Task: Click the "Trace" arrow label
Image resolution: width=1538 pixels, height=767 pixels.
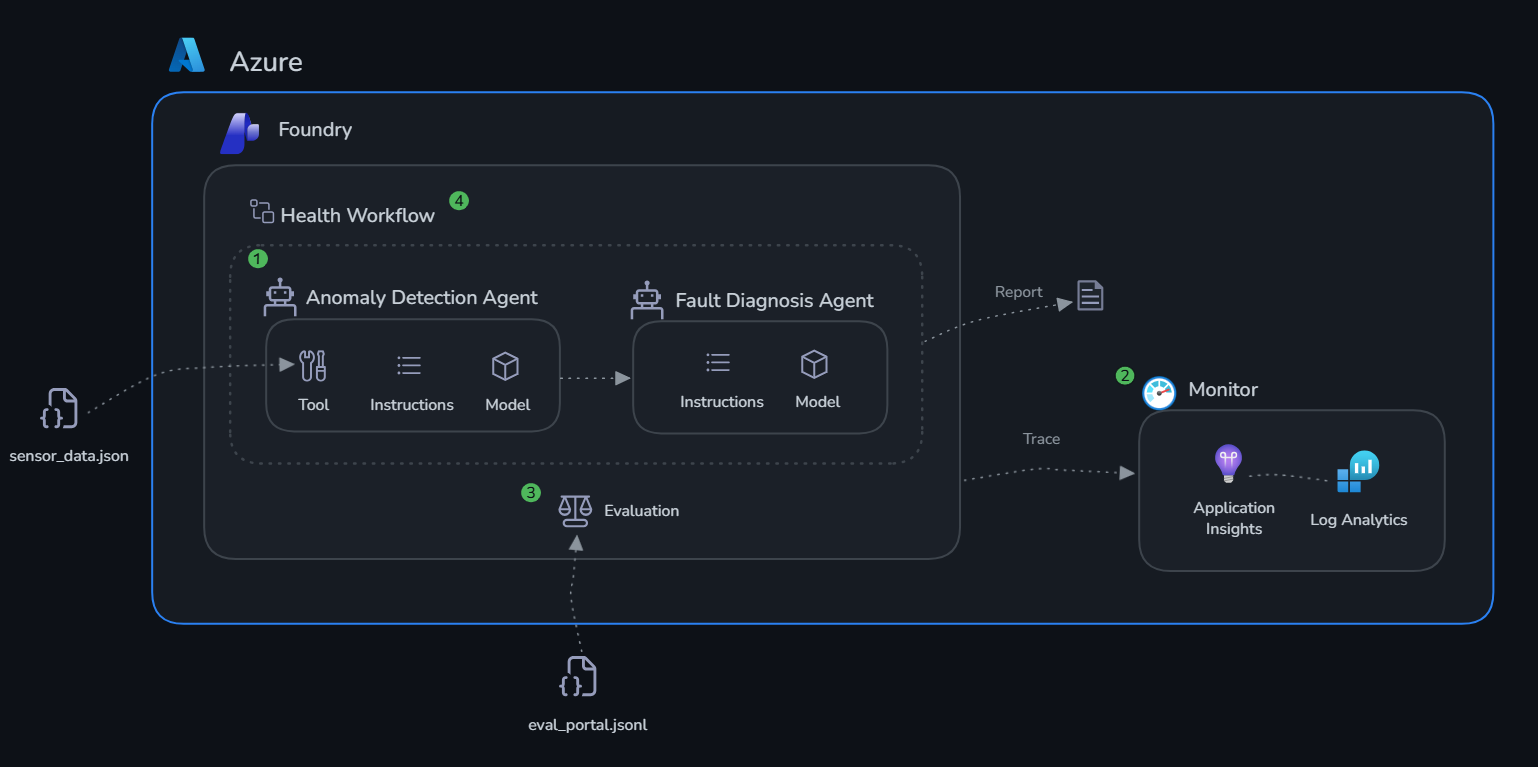Action: pyautogui.click(x=1041, y=439)
